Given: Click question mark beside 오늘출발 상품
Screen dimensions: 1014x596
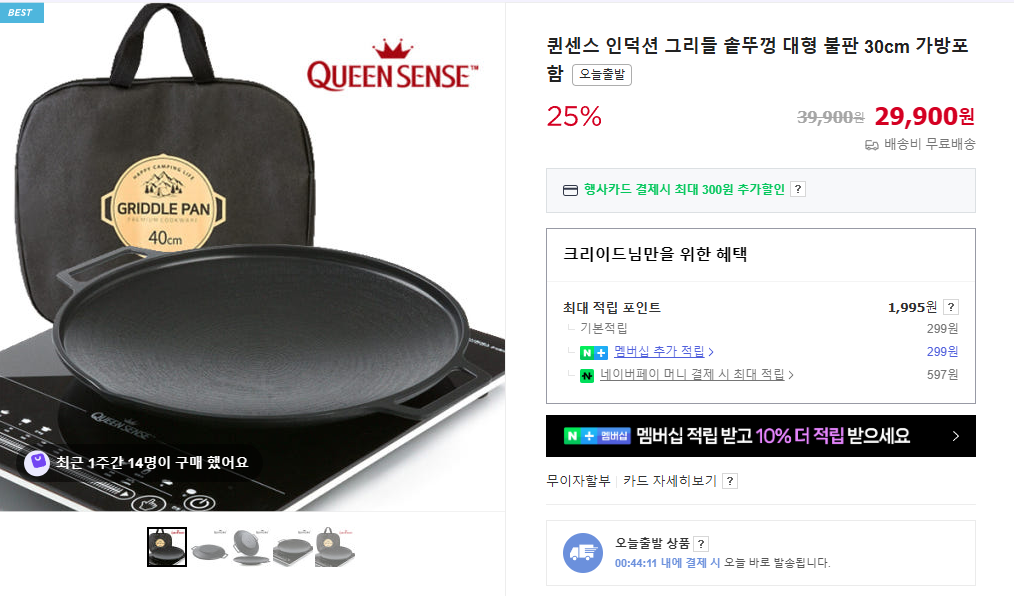Looking at the screenshot, I should coord(700,544).
